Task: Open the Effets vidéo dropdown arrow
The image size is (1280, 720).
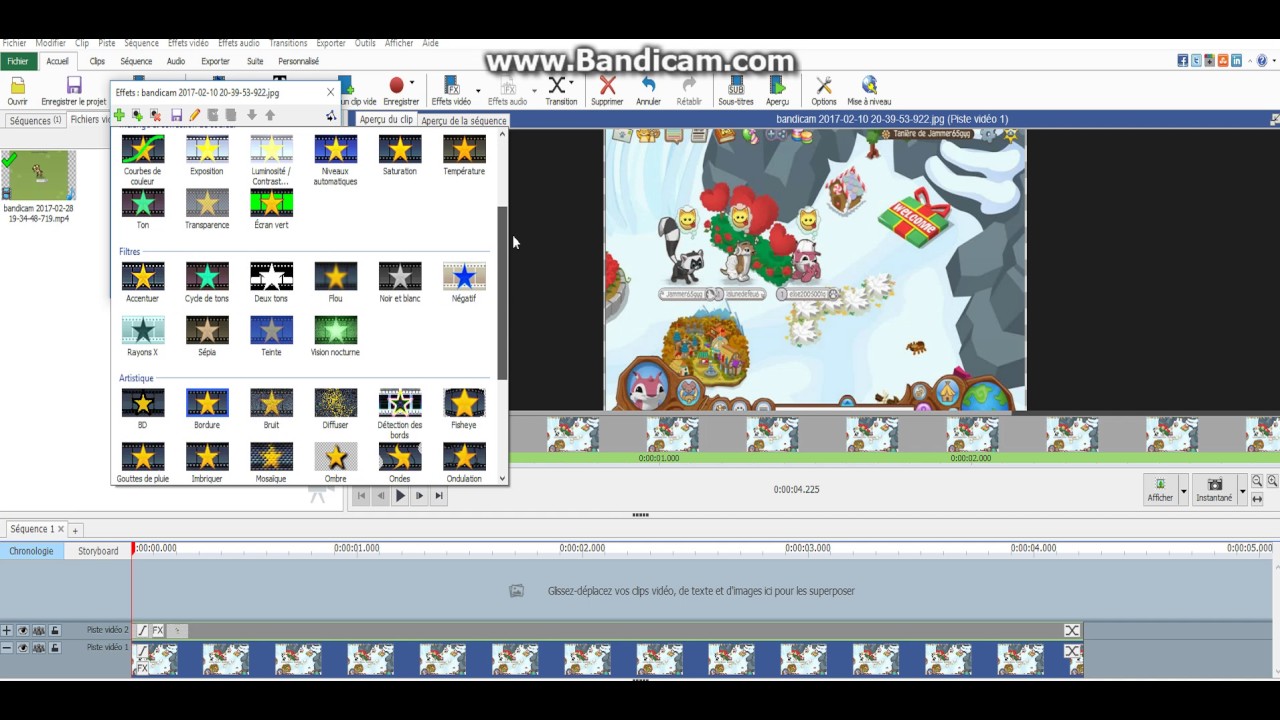Action: tap(478, 91)
